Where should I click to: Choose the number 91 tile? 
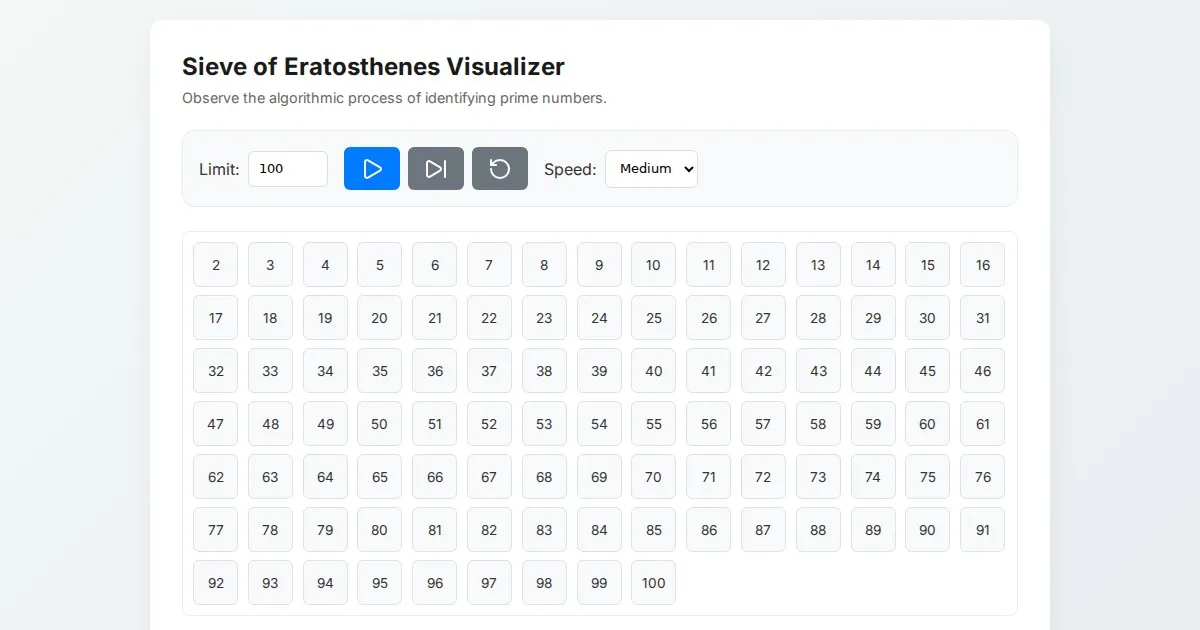(x=982, y=530)
